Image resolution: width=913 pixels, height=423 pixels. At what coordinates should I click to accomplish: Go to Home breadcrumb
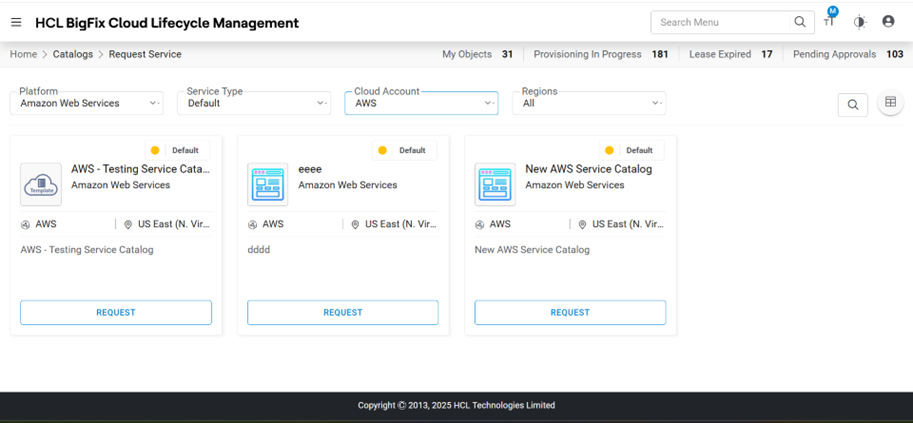(23, 54)
